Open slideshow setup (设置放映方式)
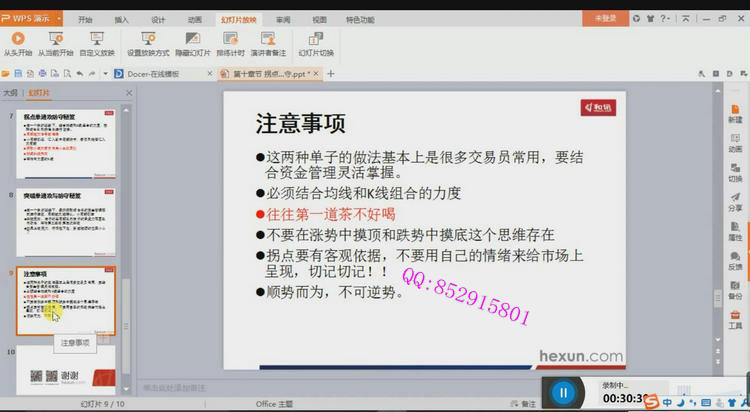This screenshot has width=750, height=412. click(147, 43)
